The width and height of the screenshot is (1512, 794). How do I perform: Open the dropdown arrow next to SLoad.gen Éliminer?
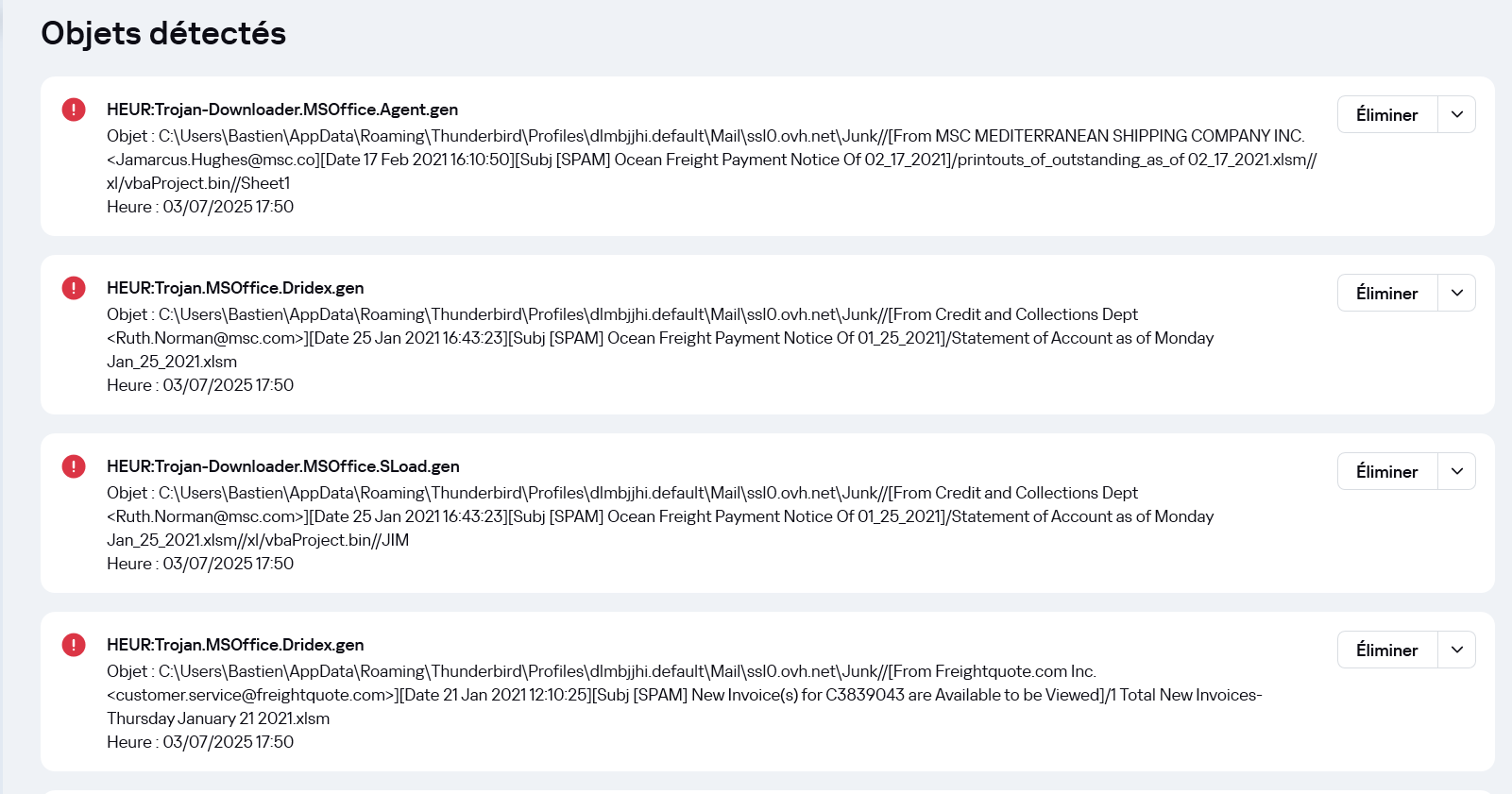(x=1457, y=471)
